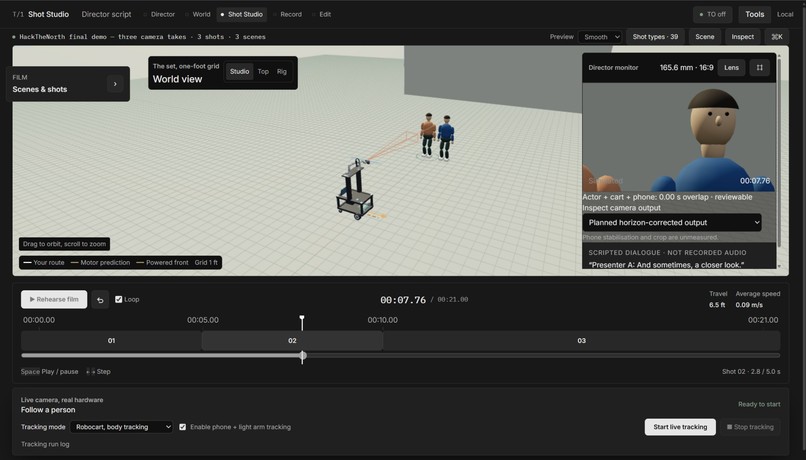Image resolution: width=806 pixels, height=460 pixels.
Task: Switch world view to Rig
Action: click(x=282, y=71)
